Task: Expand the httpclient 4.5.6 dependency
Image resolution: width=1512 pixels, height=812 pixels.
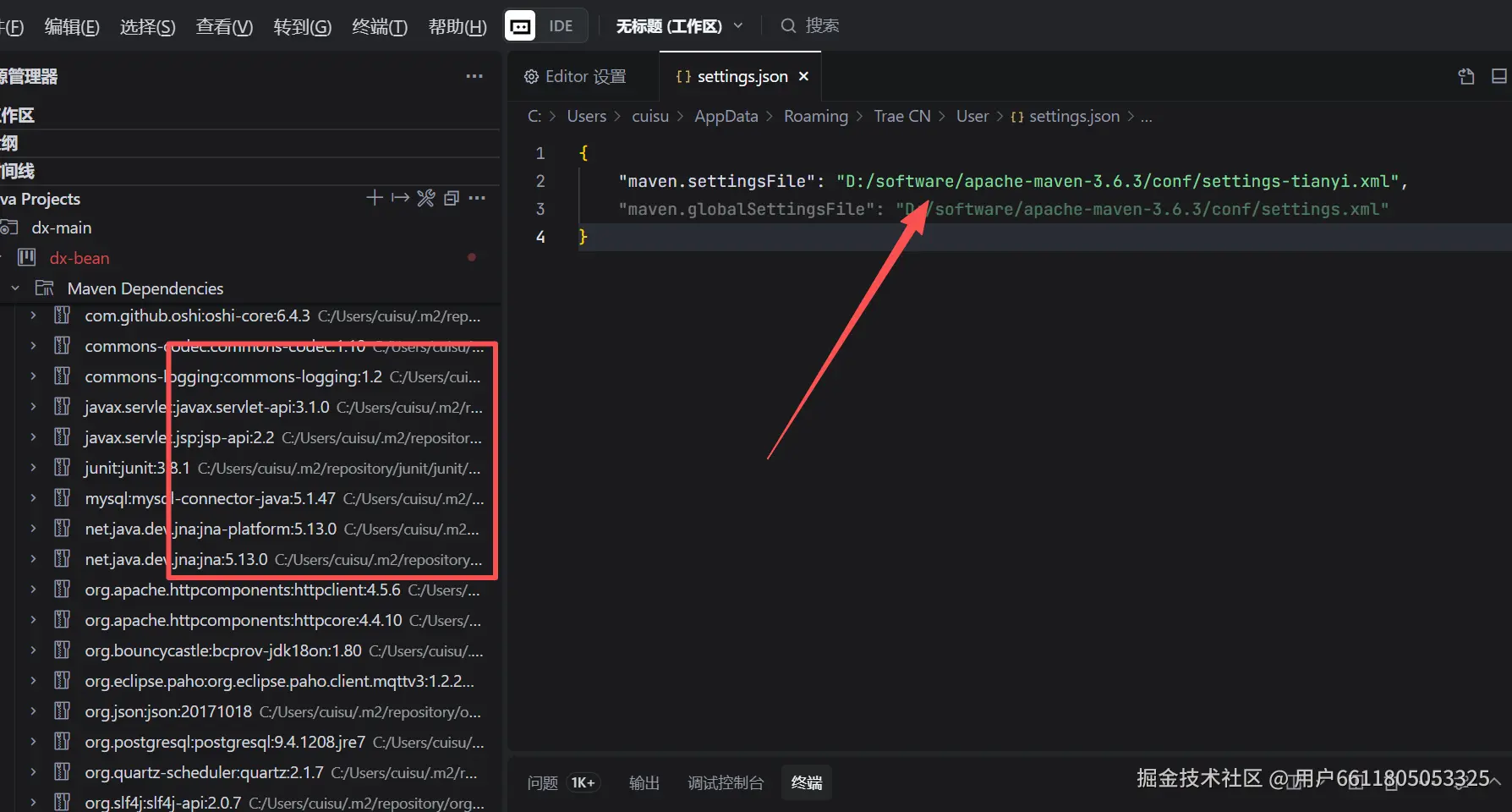Action: pyautogui.click(x=33, y=590)
